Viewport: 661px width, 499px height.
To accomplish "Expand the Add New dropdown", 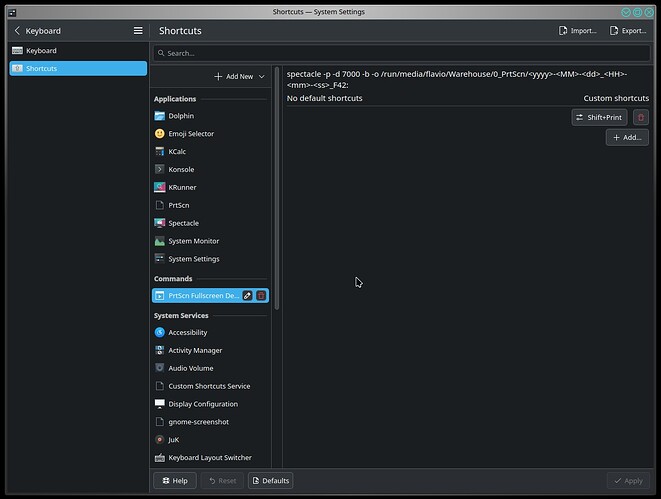I will click(x=239, y=76).
